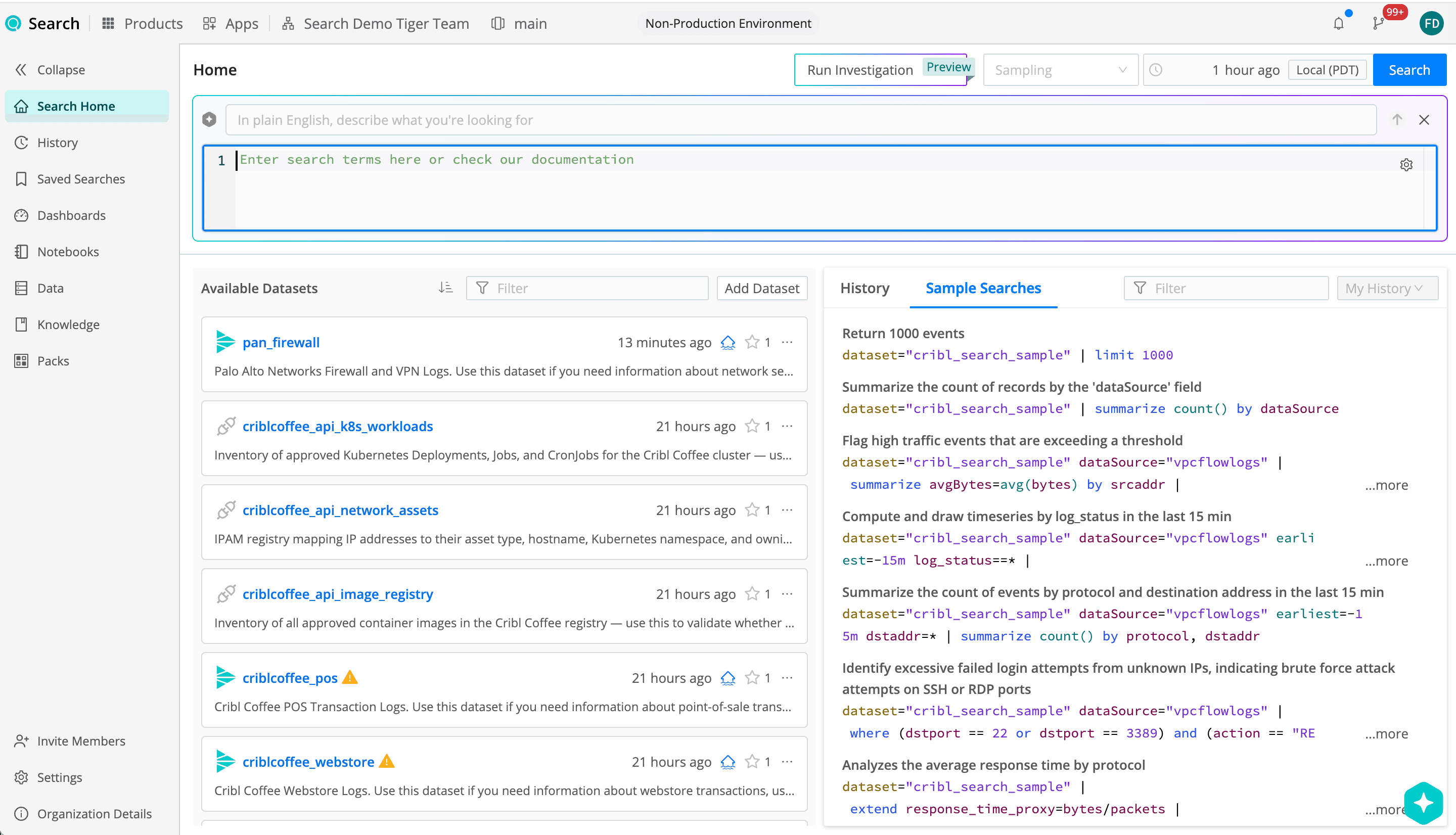Close the plain English prompt bar
Screen dimensions: 1456x835
1424,119
